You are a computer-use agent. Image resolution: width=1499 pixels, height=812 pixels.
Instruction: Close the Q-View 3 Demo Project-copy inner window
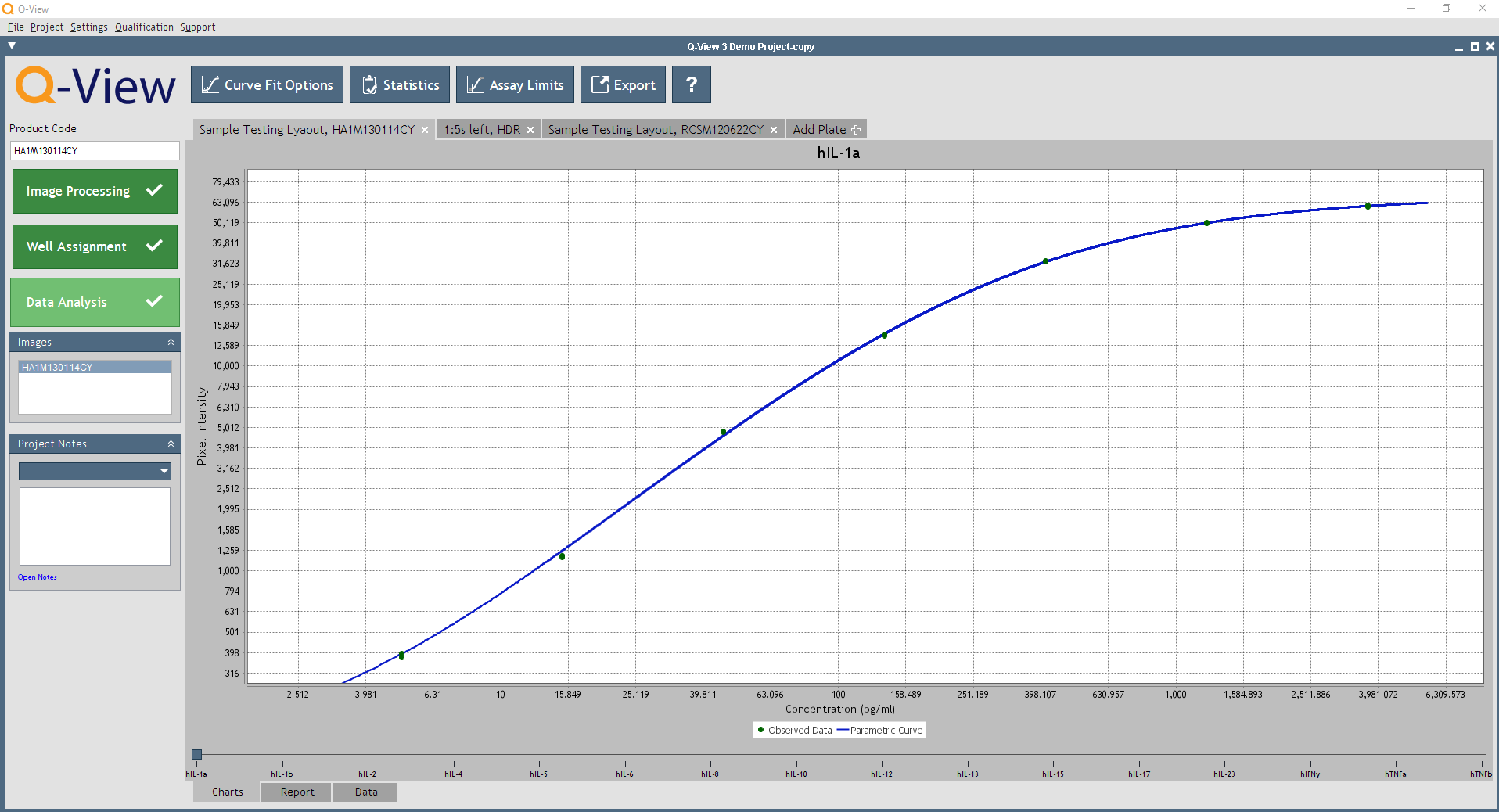(x=1490, y=47)
